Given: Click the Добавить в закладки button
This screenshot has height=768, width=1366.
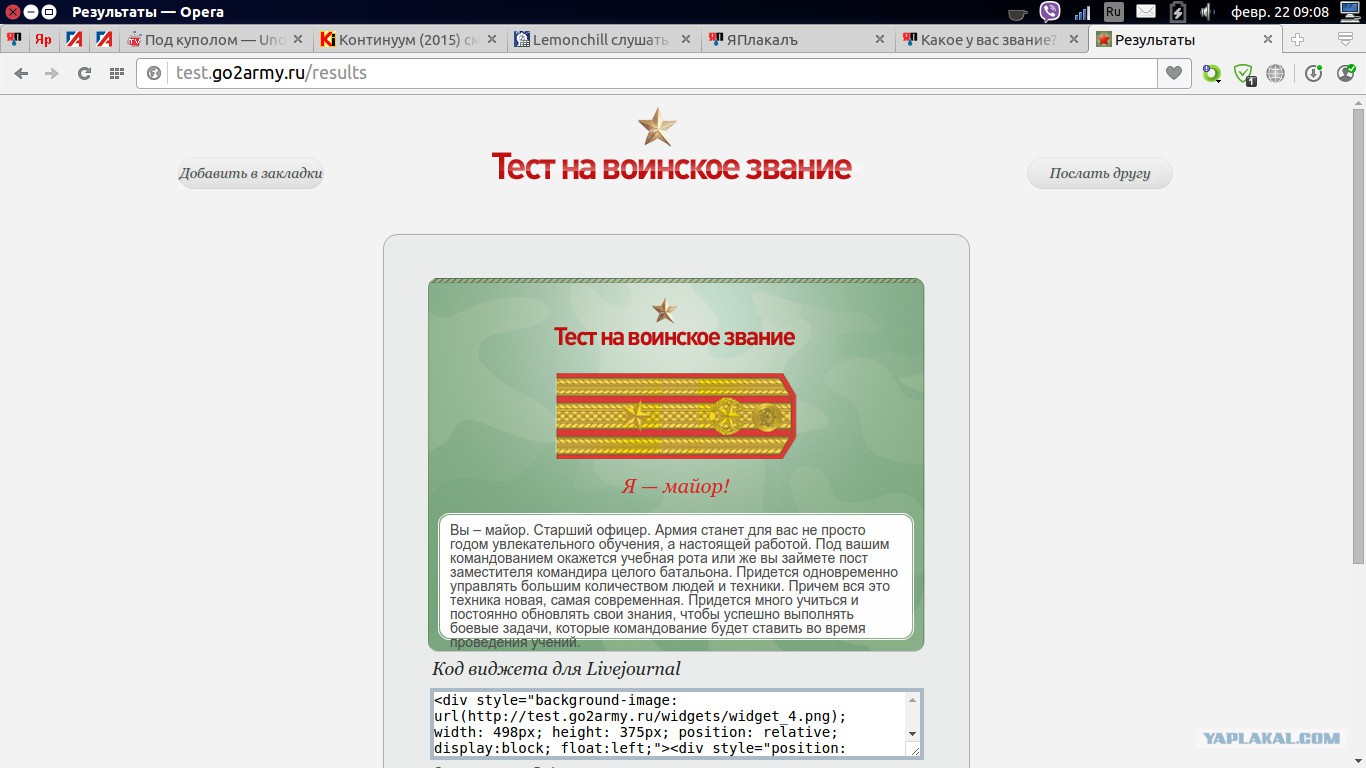Looking at the screenshot, I should pos(250,173).
